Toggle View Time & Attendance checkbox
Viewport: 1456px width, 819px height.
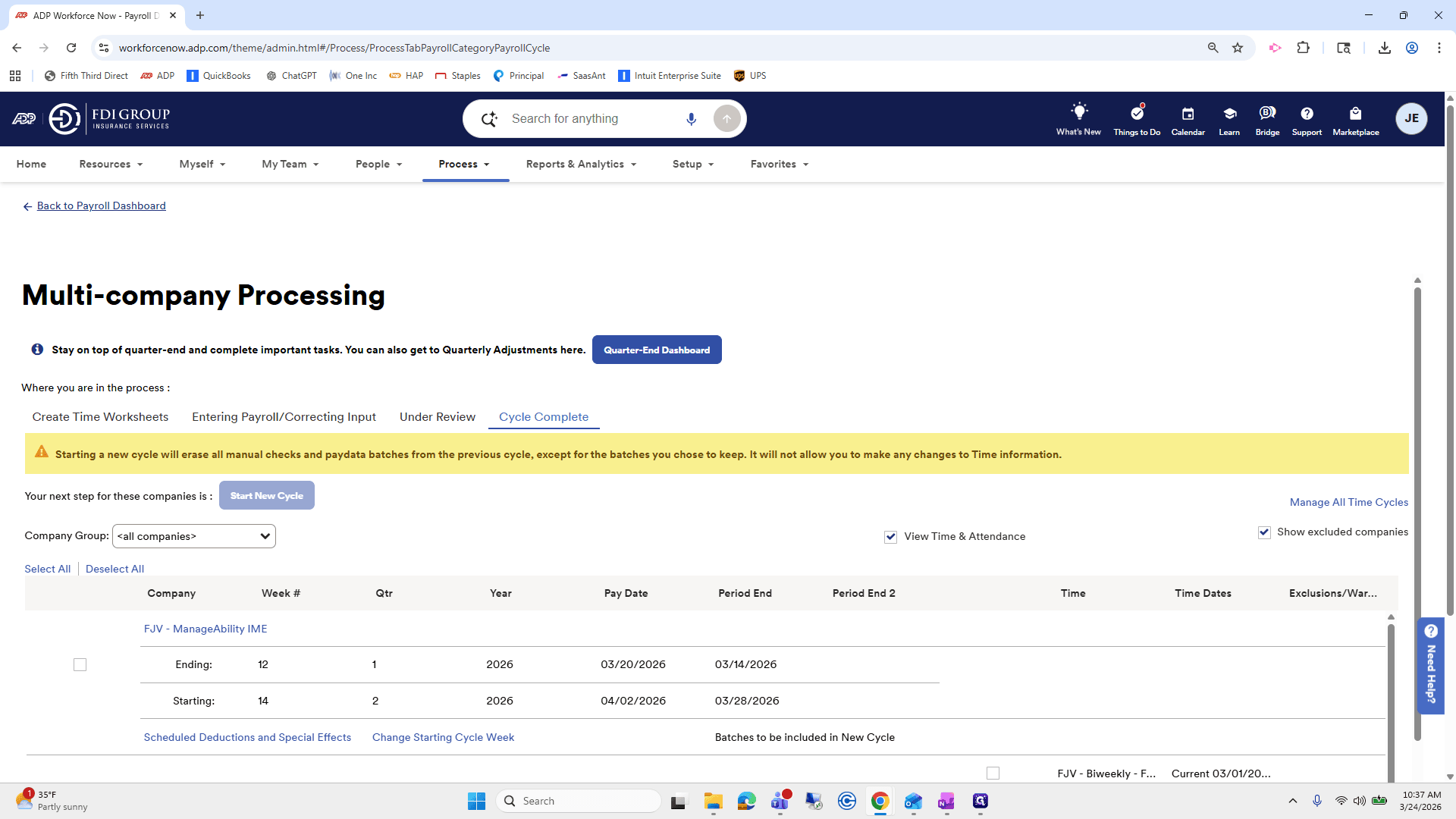point(890,537)
